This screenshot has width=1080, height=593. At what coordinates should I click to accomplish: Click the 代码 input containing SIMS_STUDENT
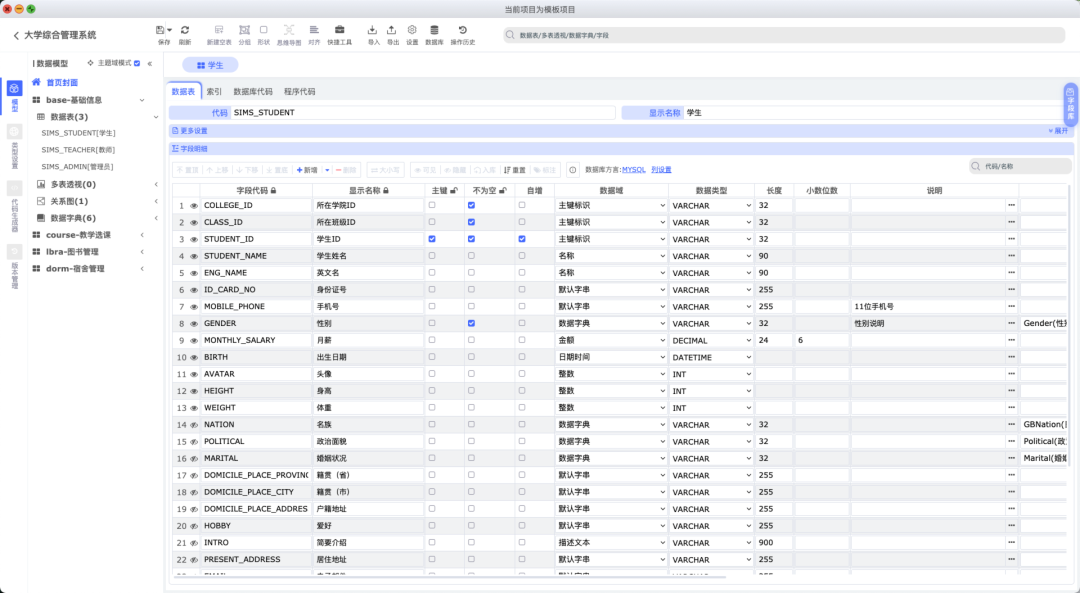[x=422, y=112]
